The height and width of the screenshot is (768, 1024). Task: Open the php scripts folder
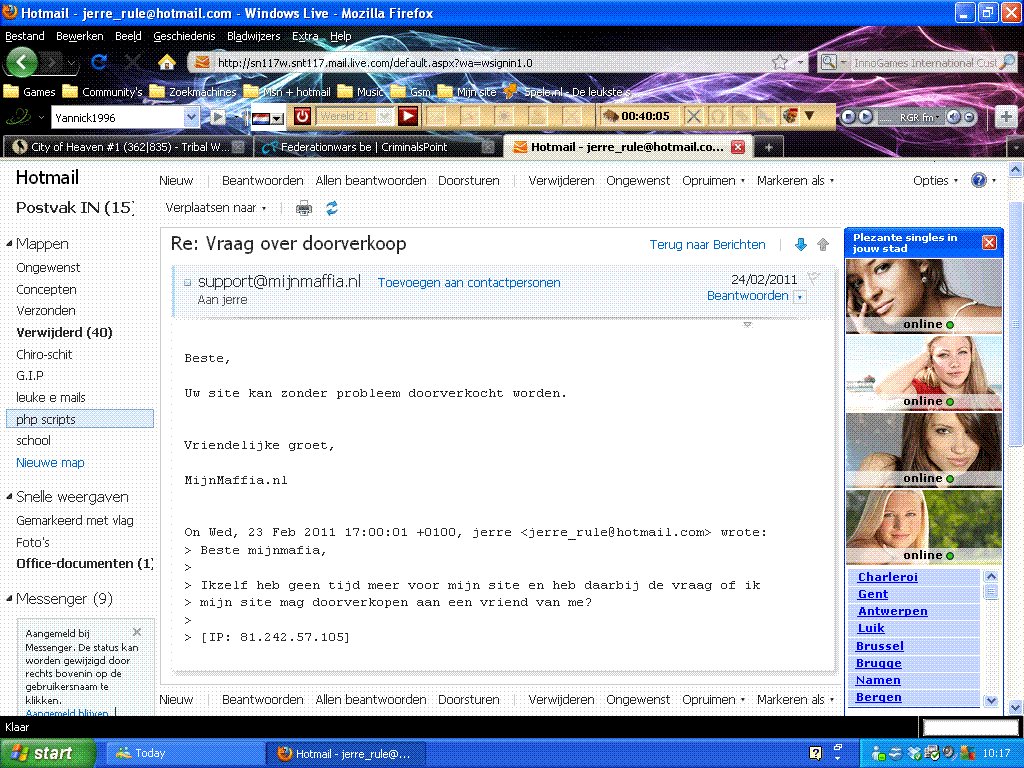tap(80, 419)
